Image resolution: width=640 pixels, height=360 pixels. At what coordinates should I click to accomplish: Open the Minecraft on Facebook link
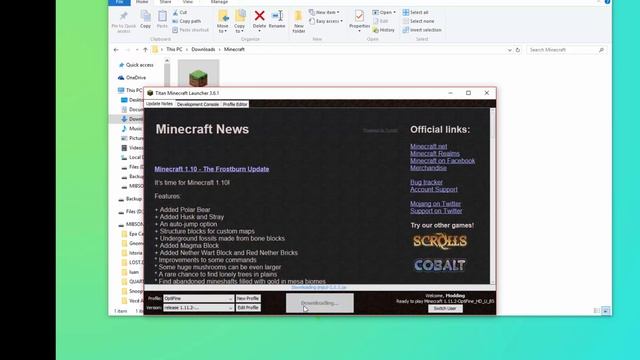tap(442, 161)
